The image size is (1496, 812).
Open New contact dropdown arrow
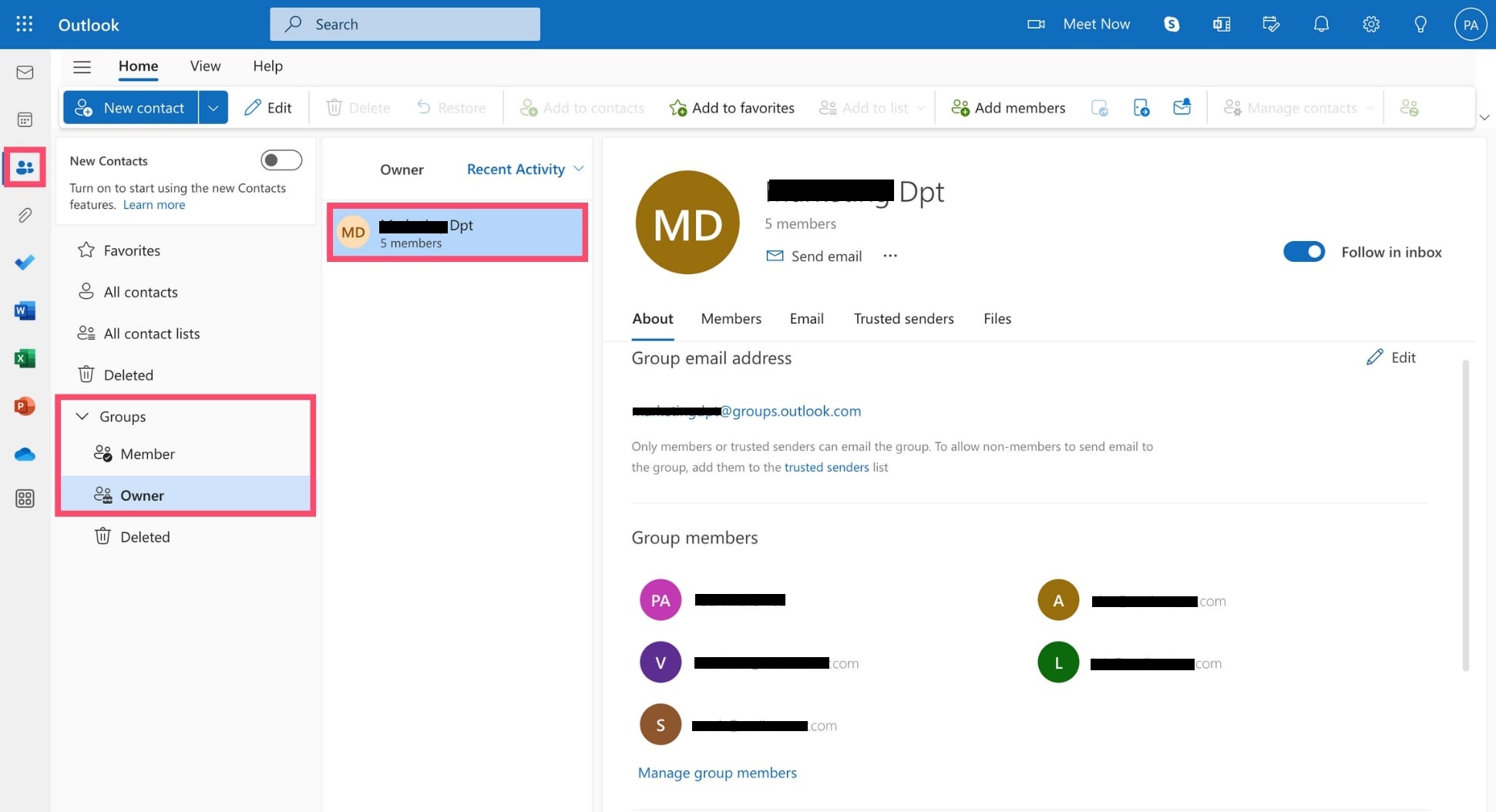[213, 108]
